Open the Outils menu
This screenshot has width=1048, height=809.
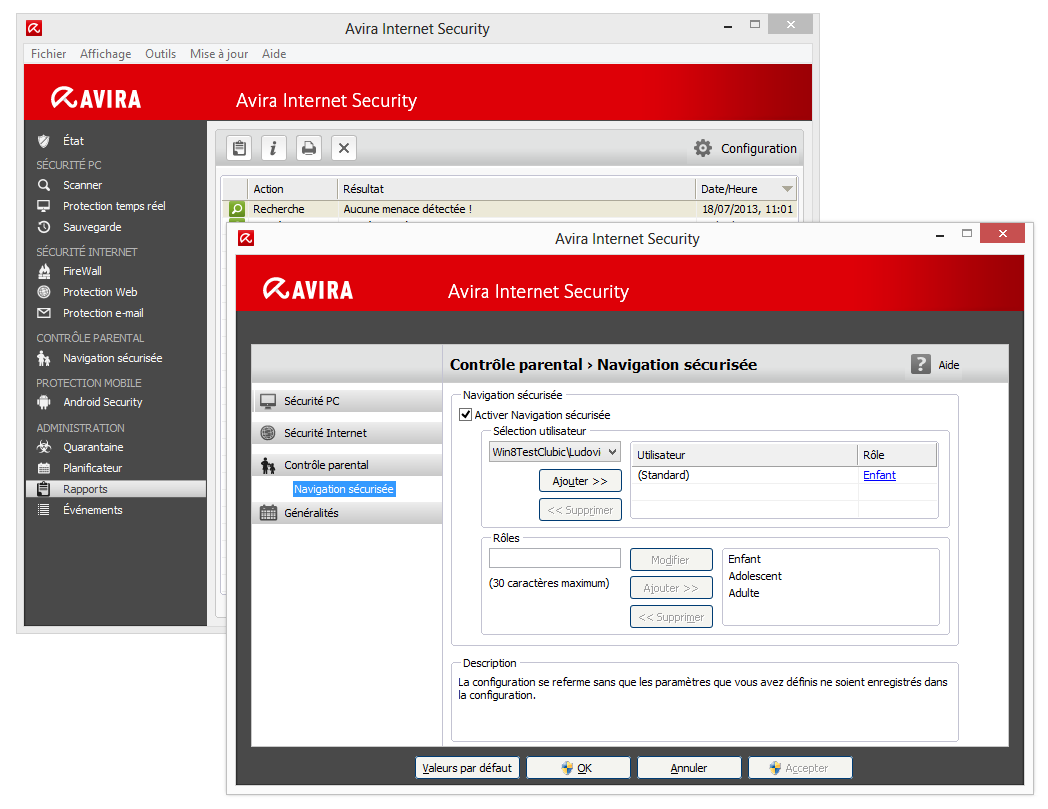point(160,54)
